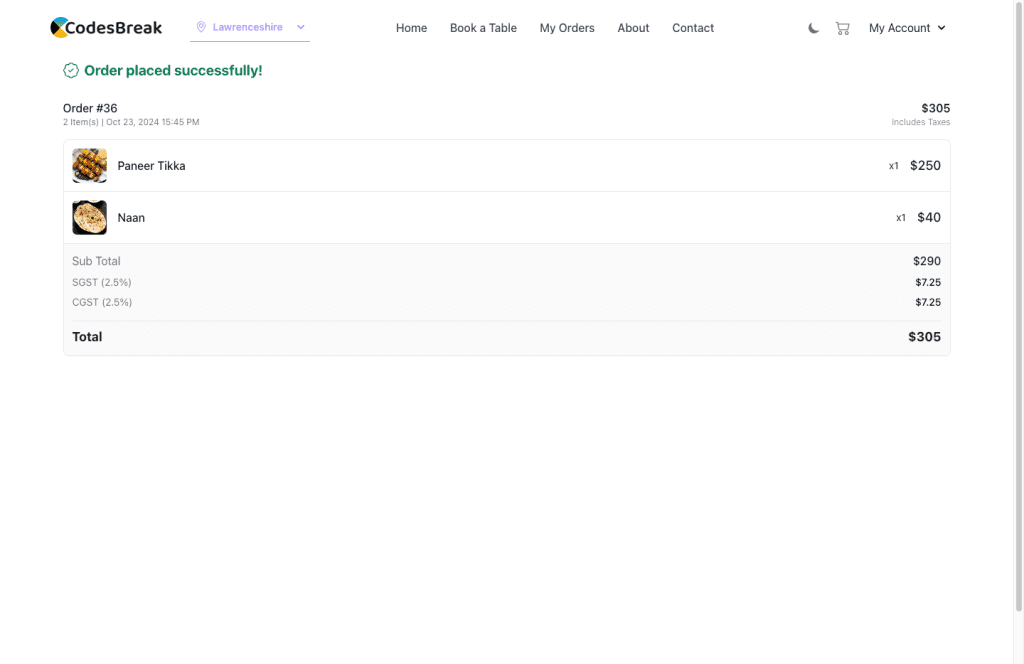Visit the About link
This screenshot has width=1024, height=664.
tap(633, 28)
